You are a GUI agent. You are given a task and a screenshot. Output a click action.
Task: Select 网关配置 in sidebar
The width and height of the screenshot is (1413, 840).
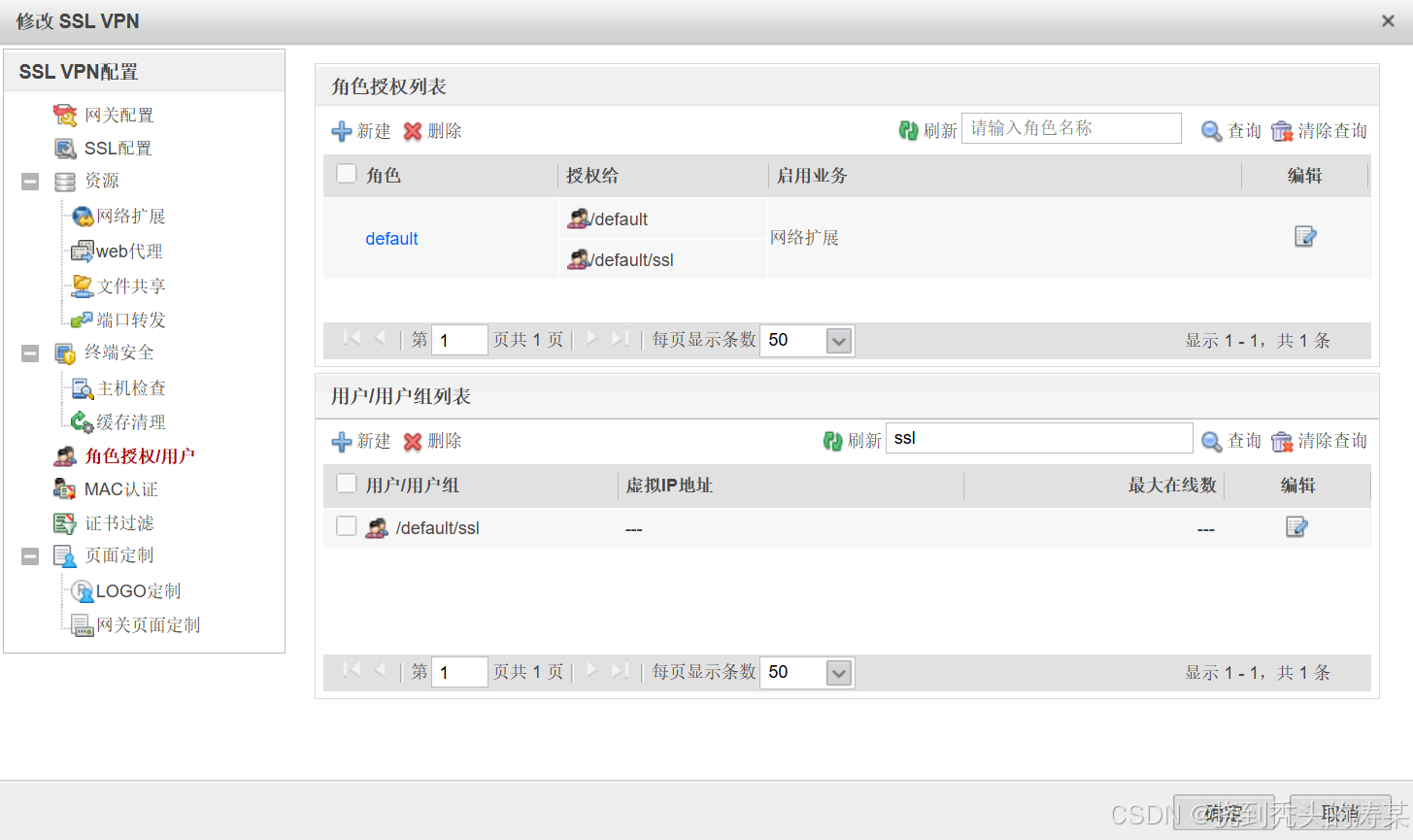click(x=119, y=116)
